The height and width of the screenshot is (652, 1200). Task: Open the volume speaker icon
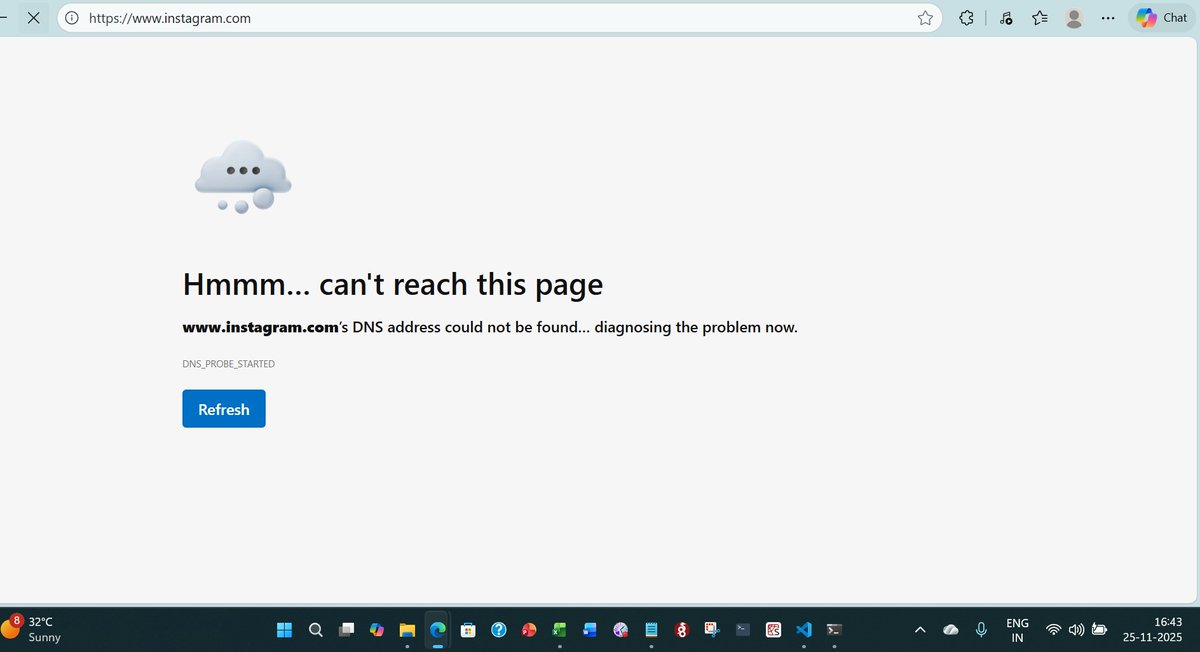pyautogui.click(x=1077, y=630)
